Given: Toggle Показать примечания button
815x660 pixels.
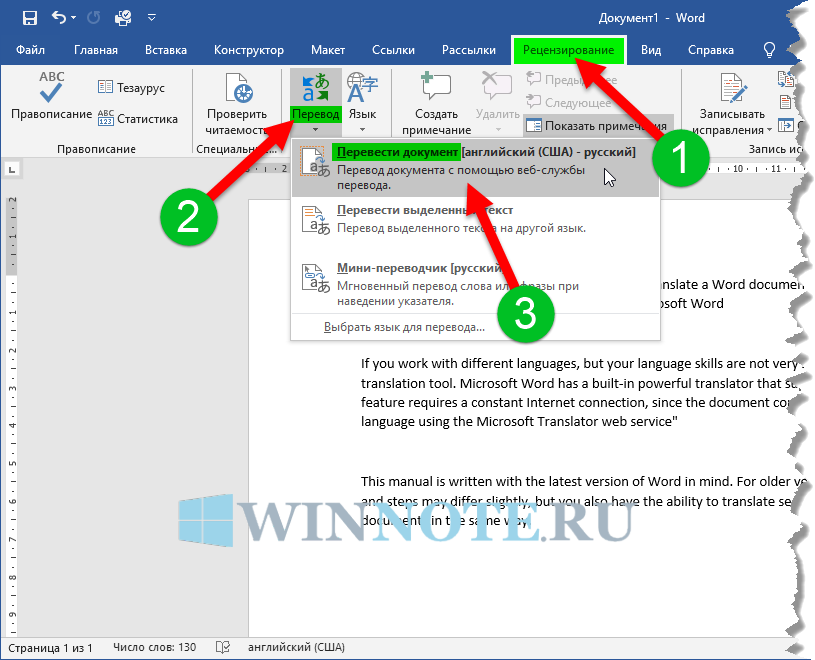Looking at the screenshot, I should pyautogui.click(x=590, y=126).
